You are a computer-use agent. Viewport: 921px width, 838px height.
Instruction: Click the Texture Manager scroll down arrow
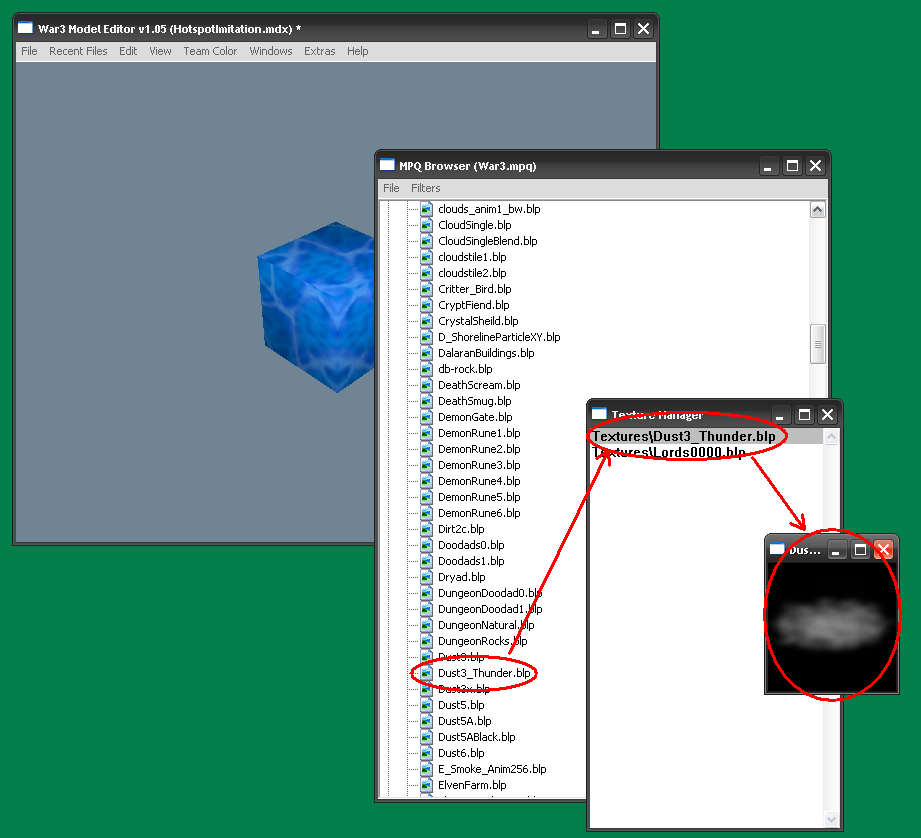[x=831, y=819]
